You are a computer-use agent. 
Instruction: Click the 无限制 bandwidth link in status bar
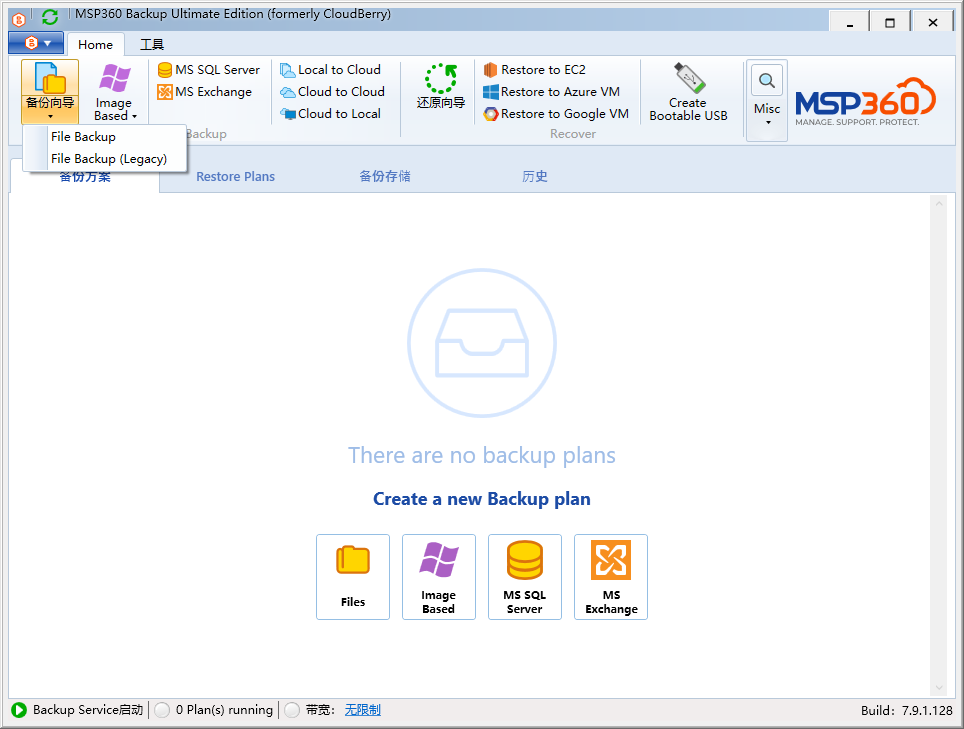[x=362, y=709]
